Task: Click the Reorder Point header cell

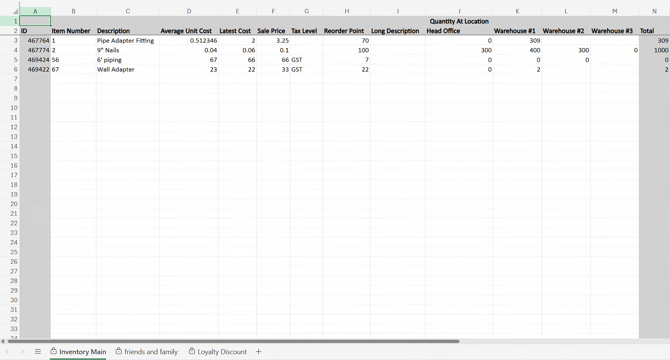Action: [347, 31]
